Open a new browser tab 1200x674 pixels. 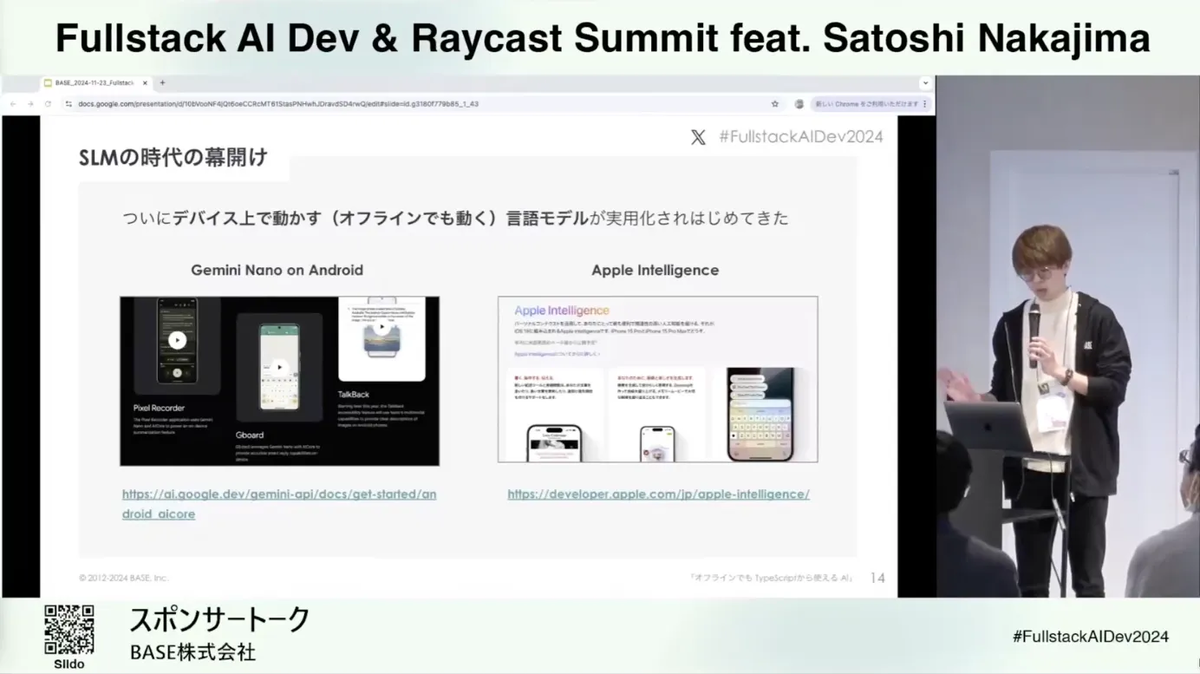click(x=162, y=82)
